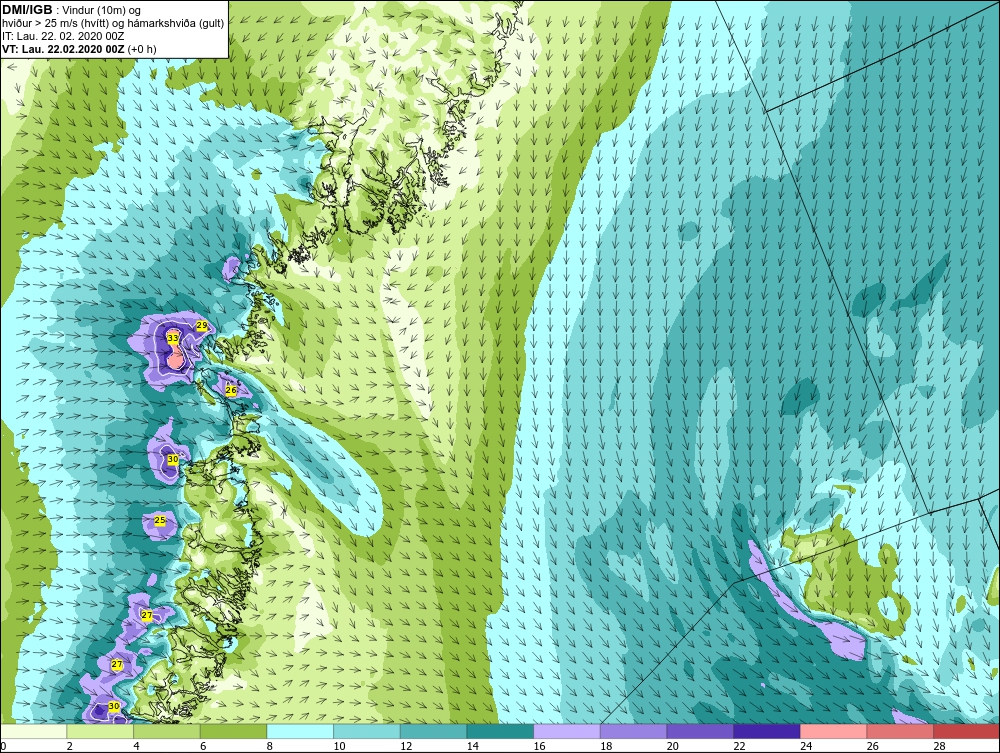
Task: Click the pale cyan 8–10 m/s legend swatch
Action: [300, 731]
